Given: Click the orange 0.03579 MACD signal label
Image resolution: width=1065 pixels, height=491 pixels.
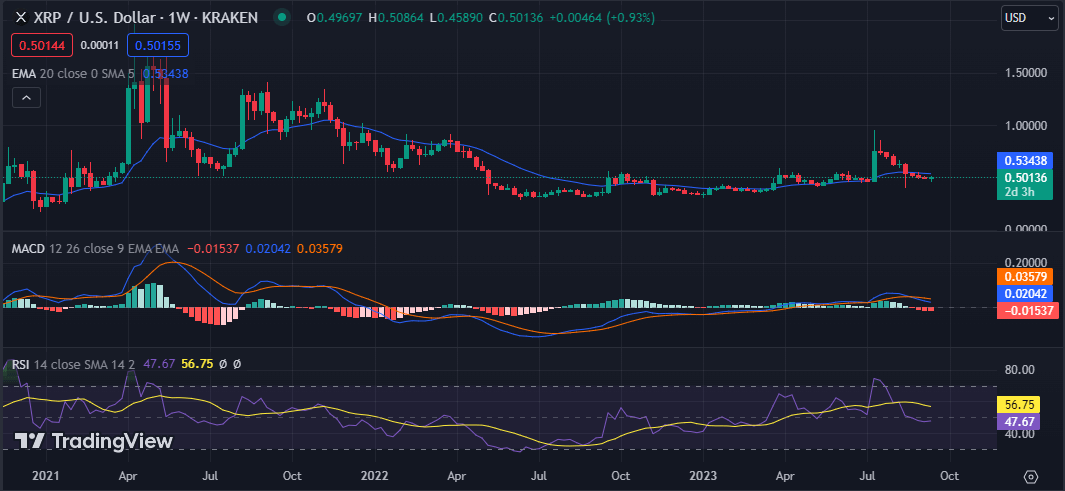Looking at the screenshot, I should [x=1025, y=276].
